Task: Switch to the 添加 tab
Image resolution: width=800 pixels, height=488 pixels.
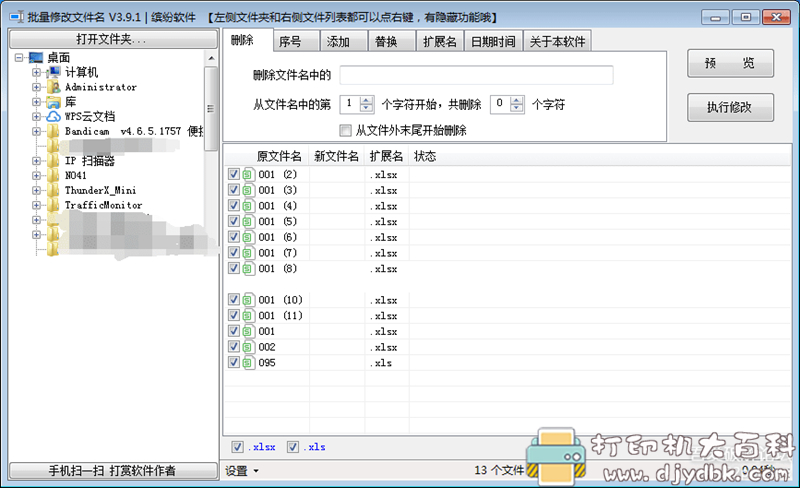Action: pyautogui.click(x=344, y=41)
